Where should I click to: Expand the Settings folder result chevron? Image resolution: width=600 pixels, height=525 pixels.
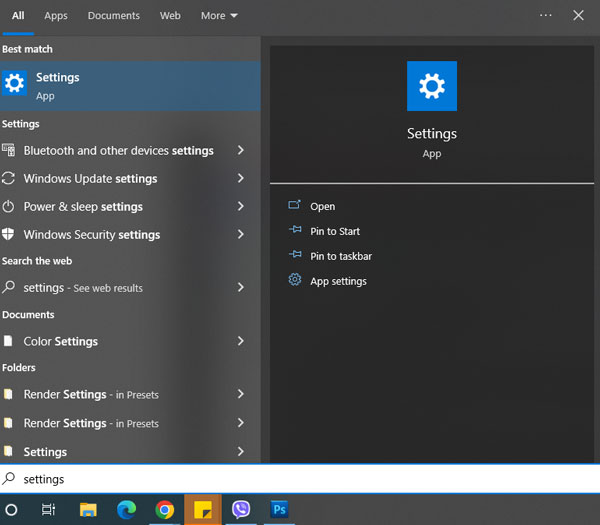240,452
